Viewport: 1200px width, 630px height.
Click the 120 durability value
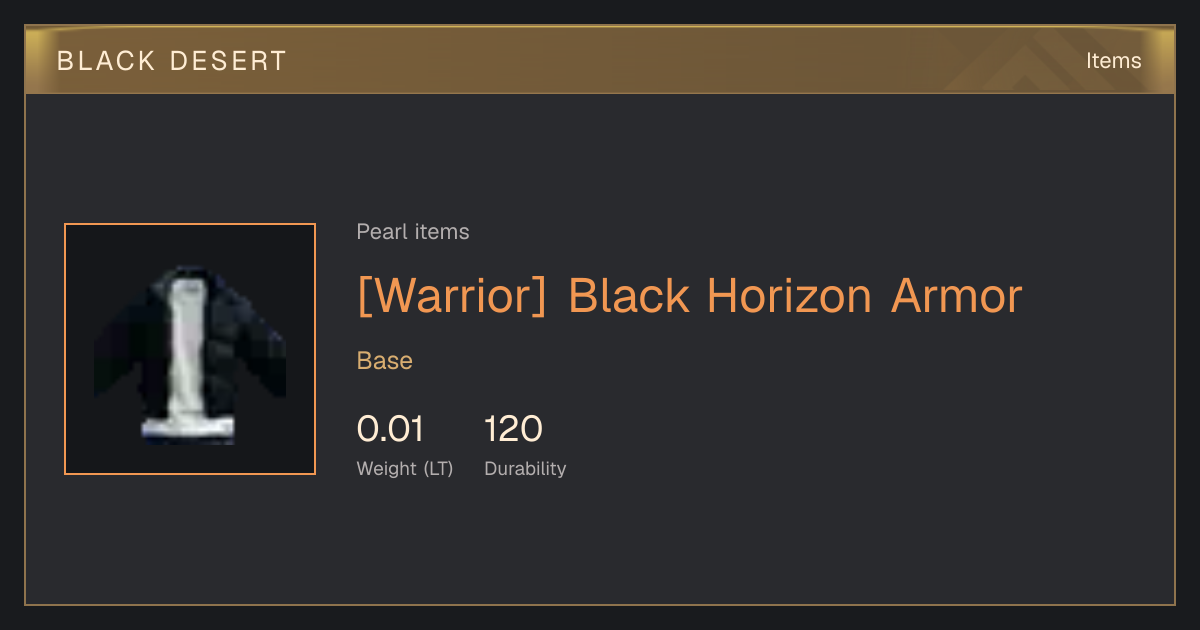click(x=514, y=429)
